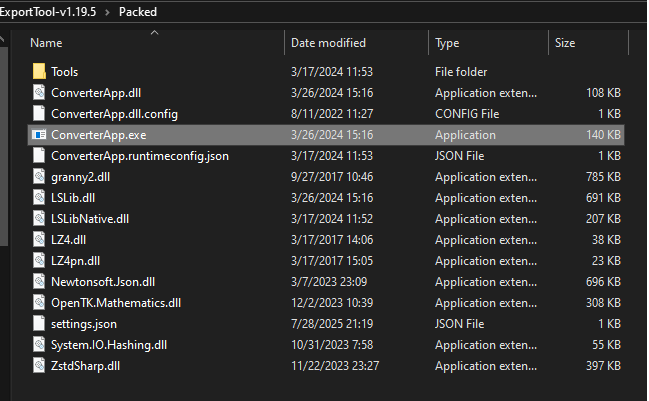Click the ConverterApp.exe application icon
The width and height of the screenshot is (649, 401).
coord(39,135)
